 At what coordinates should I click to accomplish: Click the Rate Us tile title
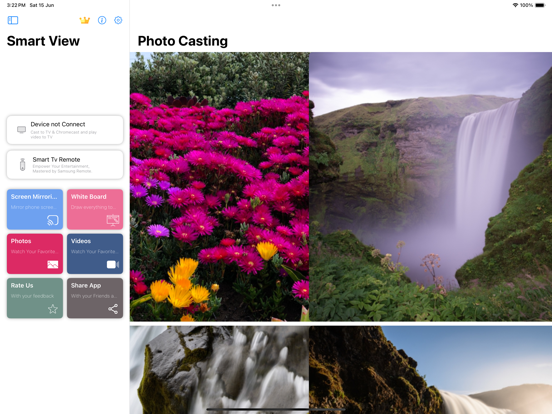pos(22,286)
